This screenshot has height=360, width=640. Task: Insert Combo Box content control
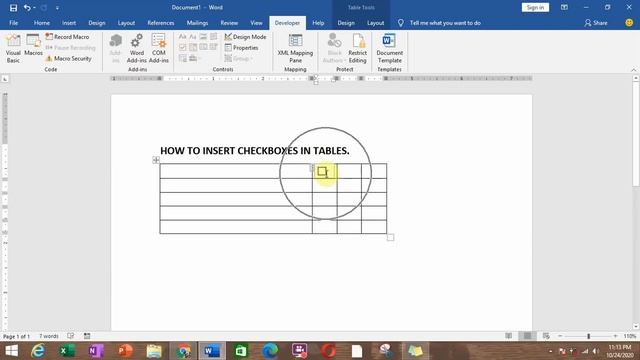193,47
